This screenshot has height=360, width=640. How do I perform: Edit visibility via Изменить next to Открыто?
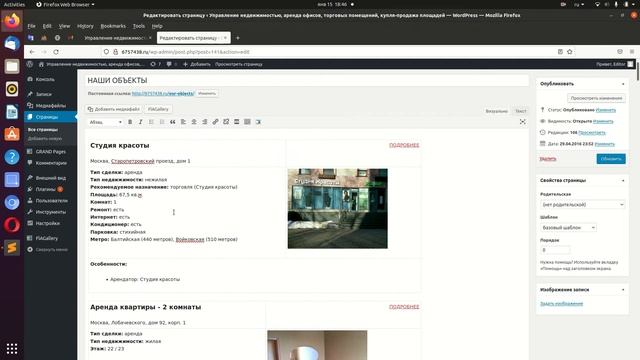(603, 121)
